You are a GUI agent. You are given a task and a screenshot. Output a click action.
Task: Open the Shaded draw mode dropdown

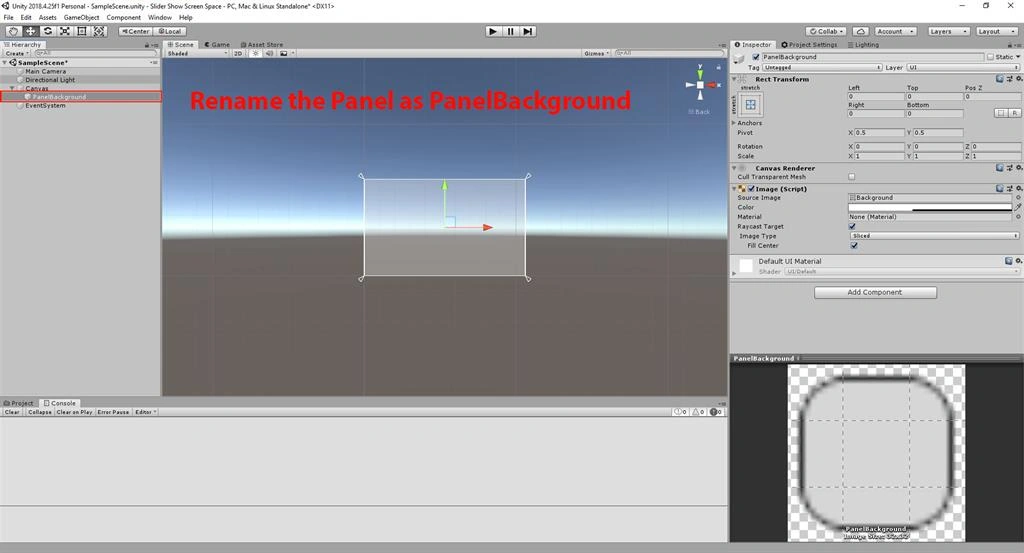click(197, 54)
